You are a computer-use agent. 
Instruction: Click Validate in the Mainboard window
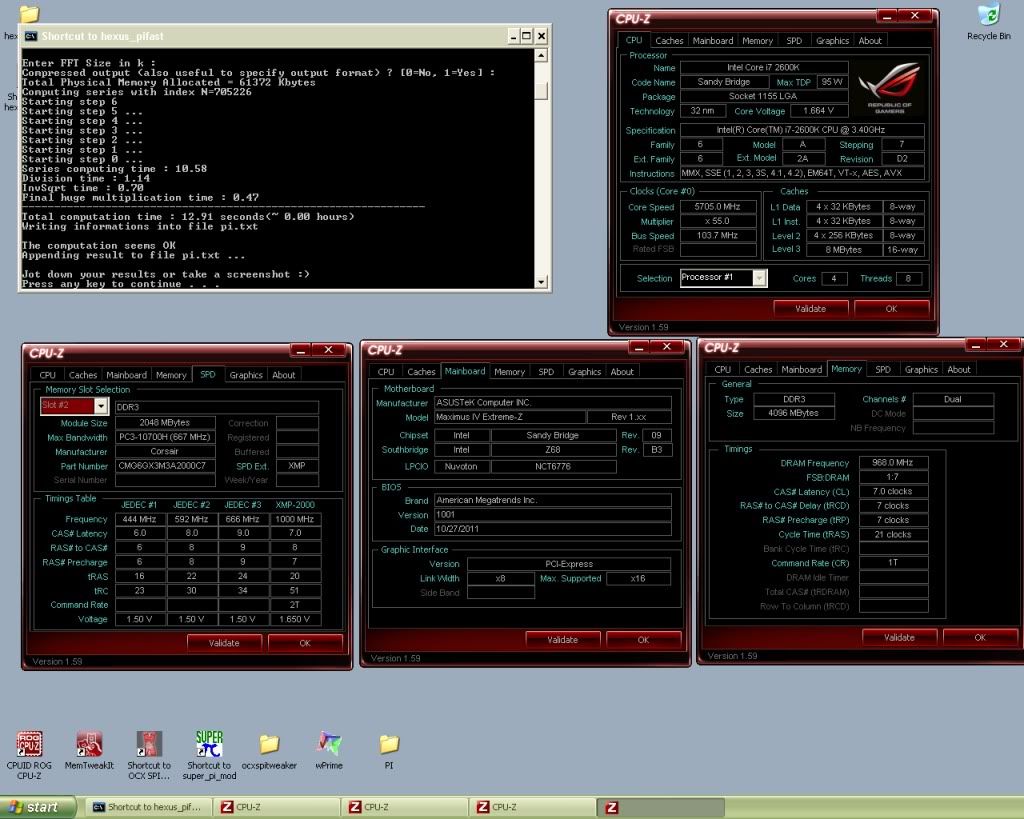tap(562, 640)
